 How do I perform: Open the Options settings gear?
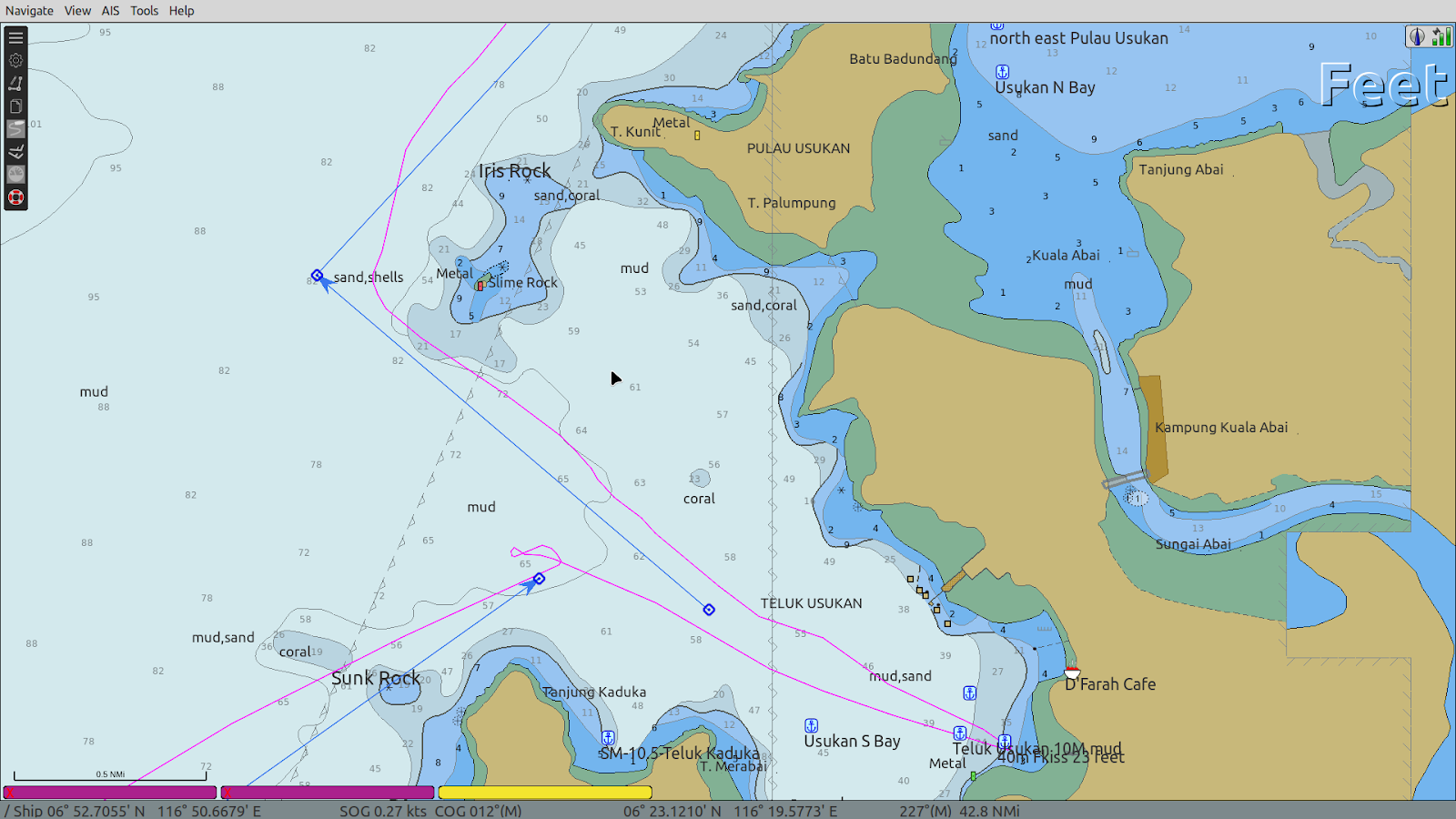[15, 61]
